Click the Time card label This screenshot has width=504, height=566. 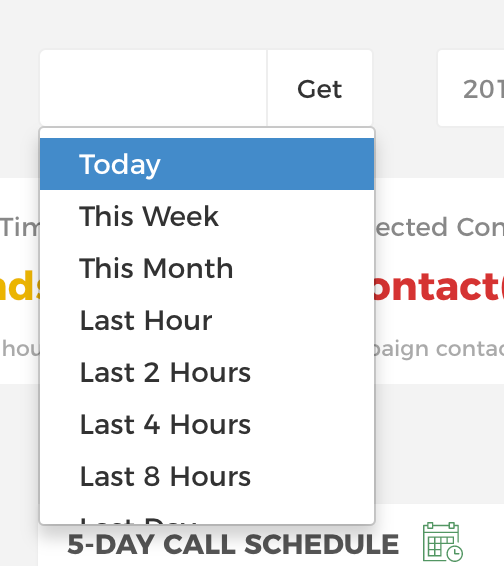click(x=20, y=227)
